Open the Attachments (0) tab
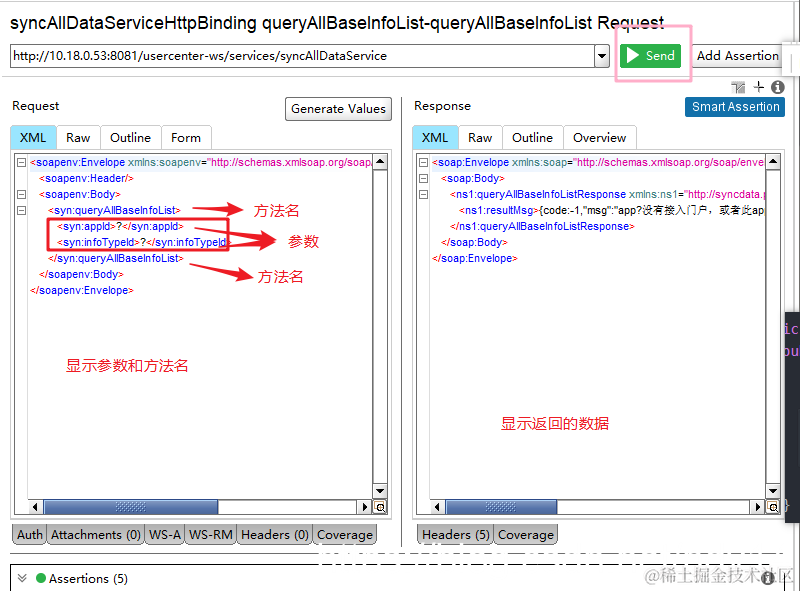 (95, 534)
